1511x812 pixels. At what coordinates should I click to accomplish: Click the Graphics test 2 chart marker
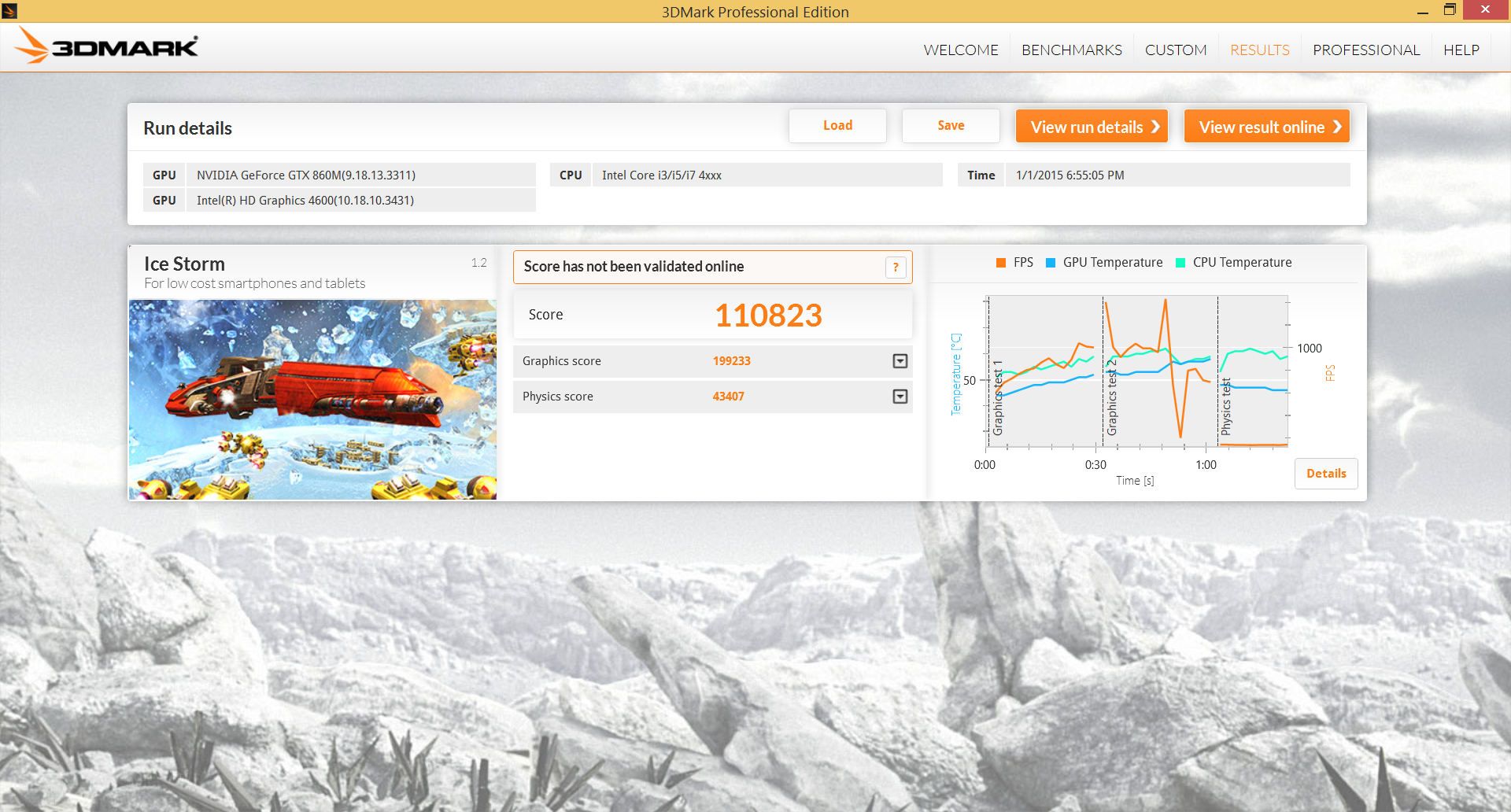[x=1111, y=397]
